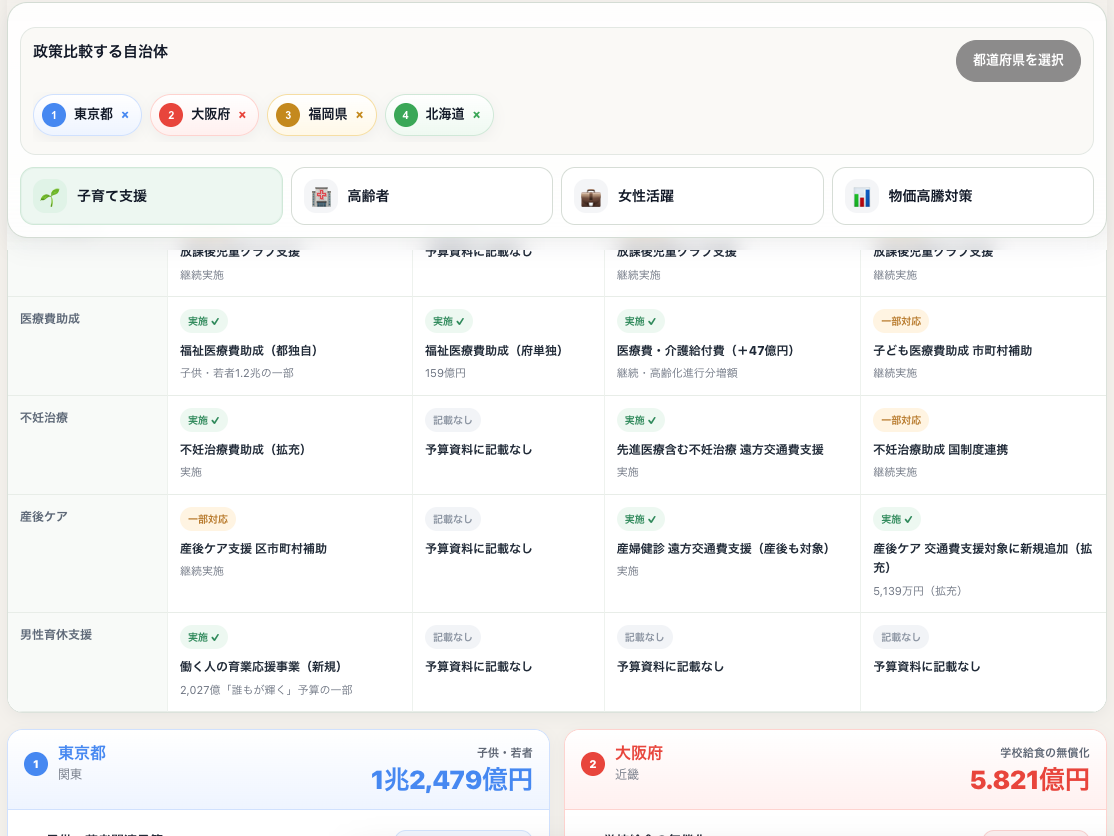Open the 都道府県を選択 selector
The width and height of the screenshot is (1114, 836).
(x=1018, y=60)
